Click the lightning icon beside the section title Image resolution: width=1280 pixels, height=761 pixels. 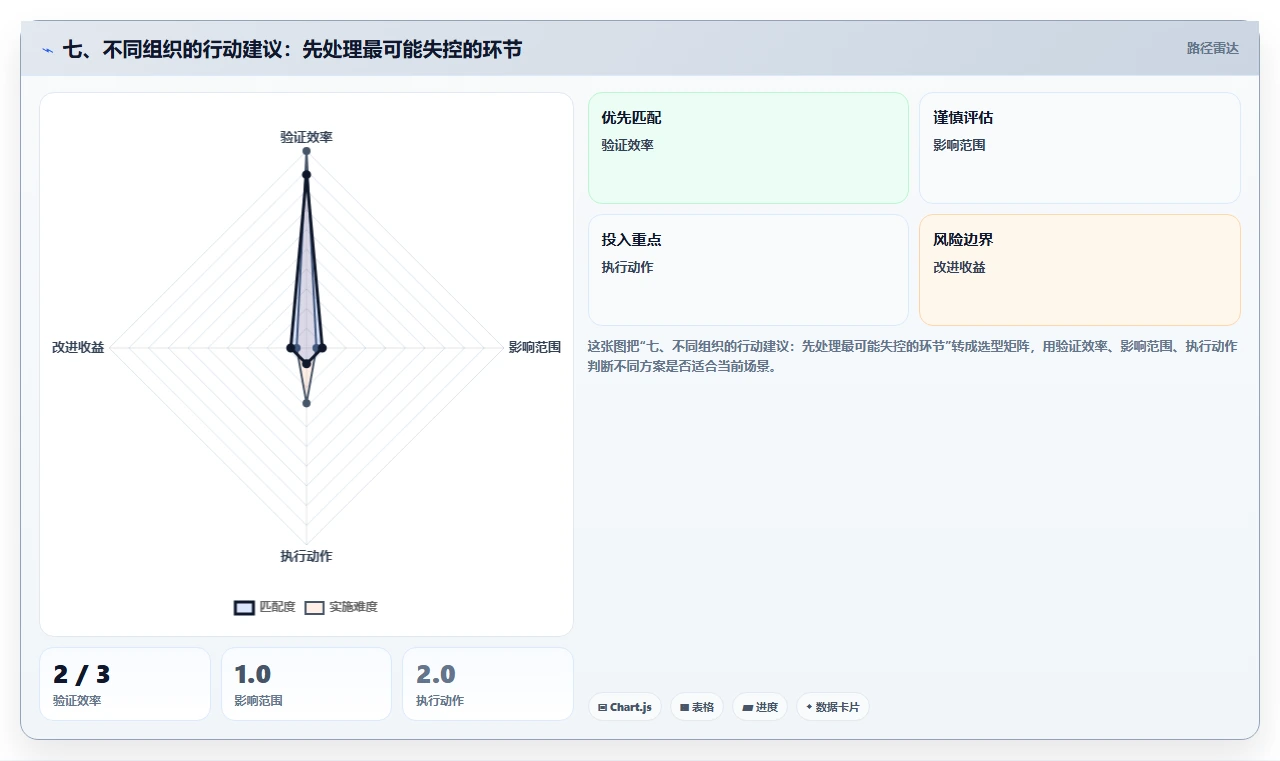[47, 50]
